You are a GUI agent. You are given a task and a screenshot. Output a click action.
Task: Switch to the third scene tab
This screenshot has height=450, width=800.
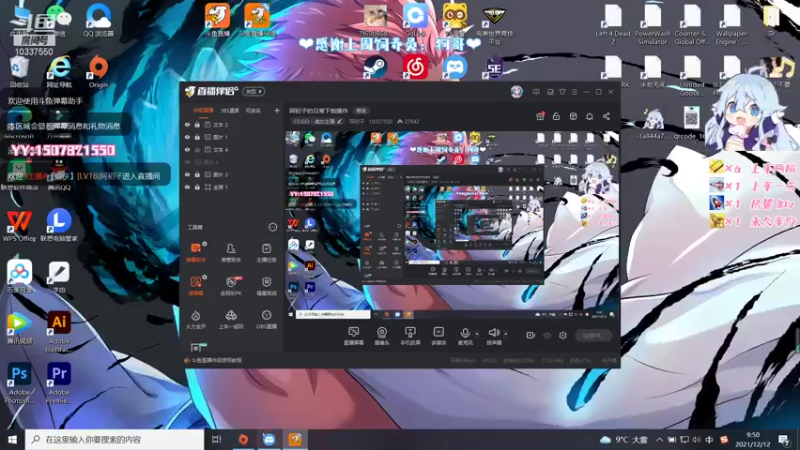253,110
